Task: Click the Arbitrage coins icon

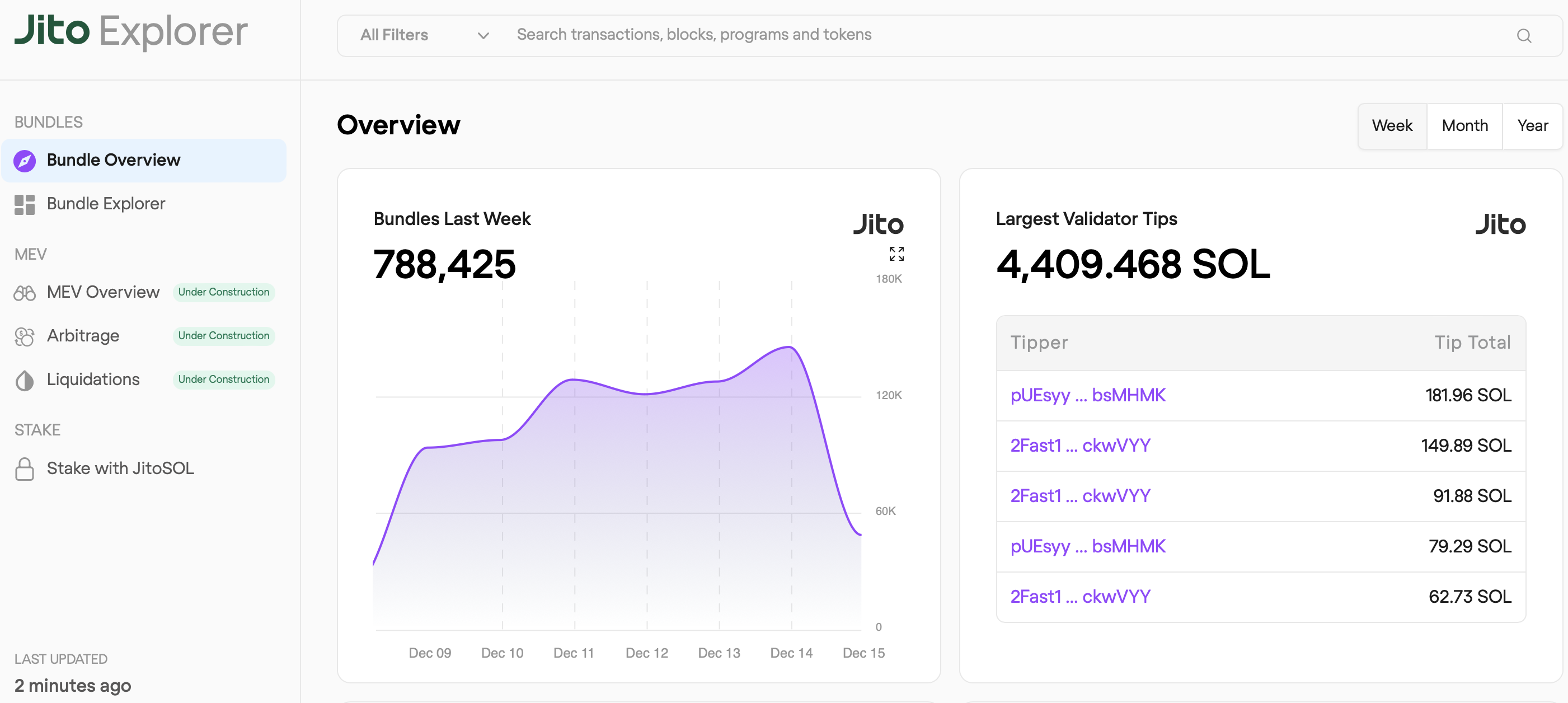Action: click(25, 336)
